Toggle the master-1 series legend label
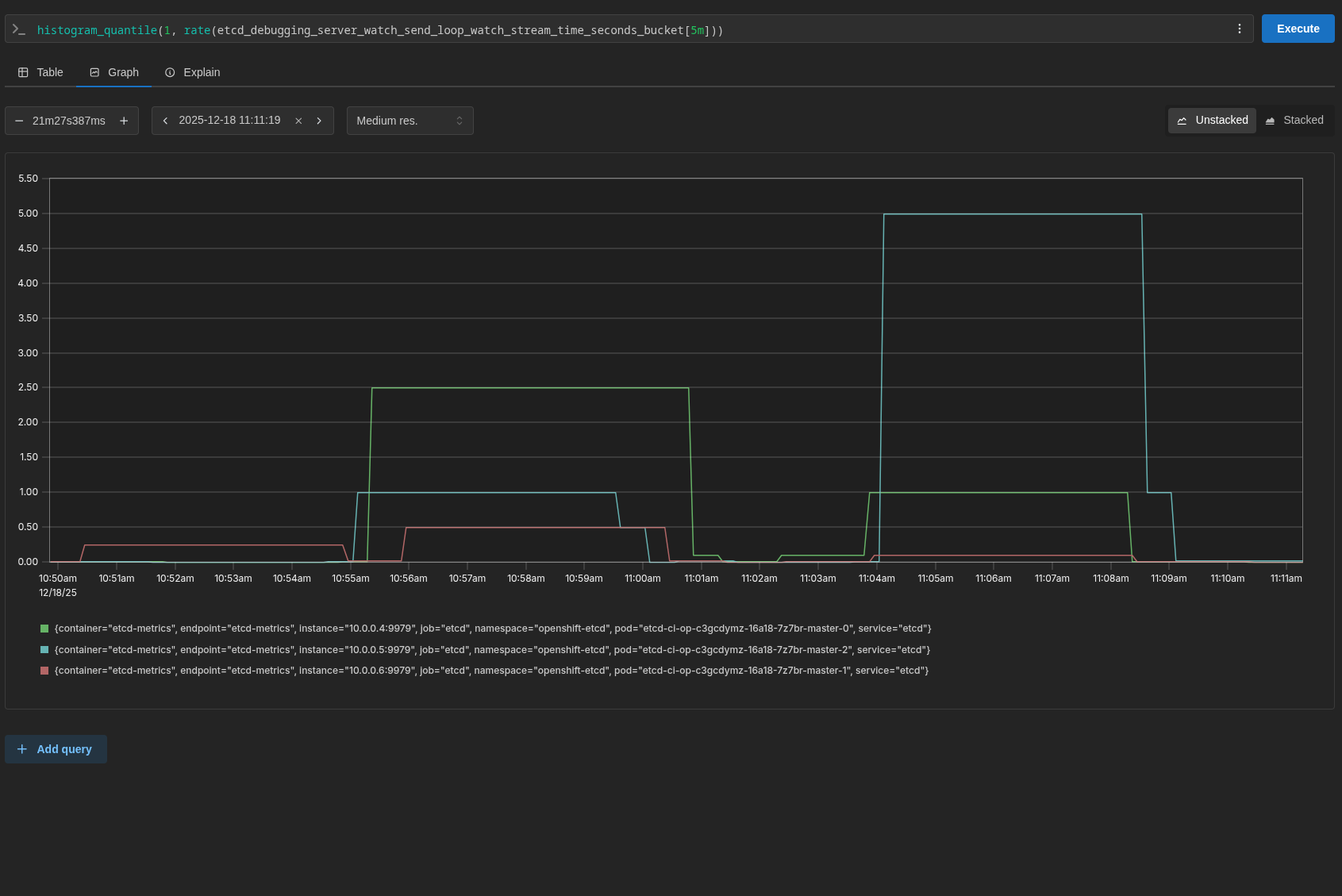The image size is (1342, 896). pos(491,671)
